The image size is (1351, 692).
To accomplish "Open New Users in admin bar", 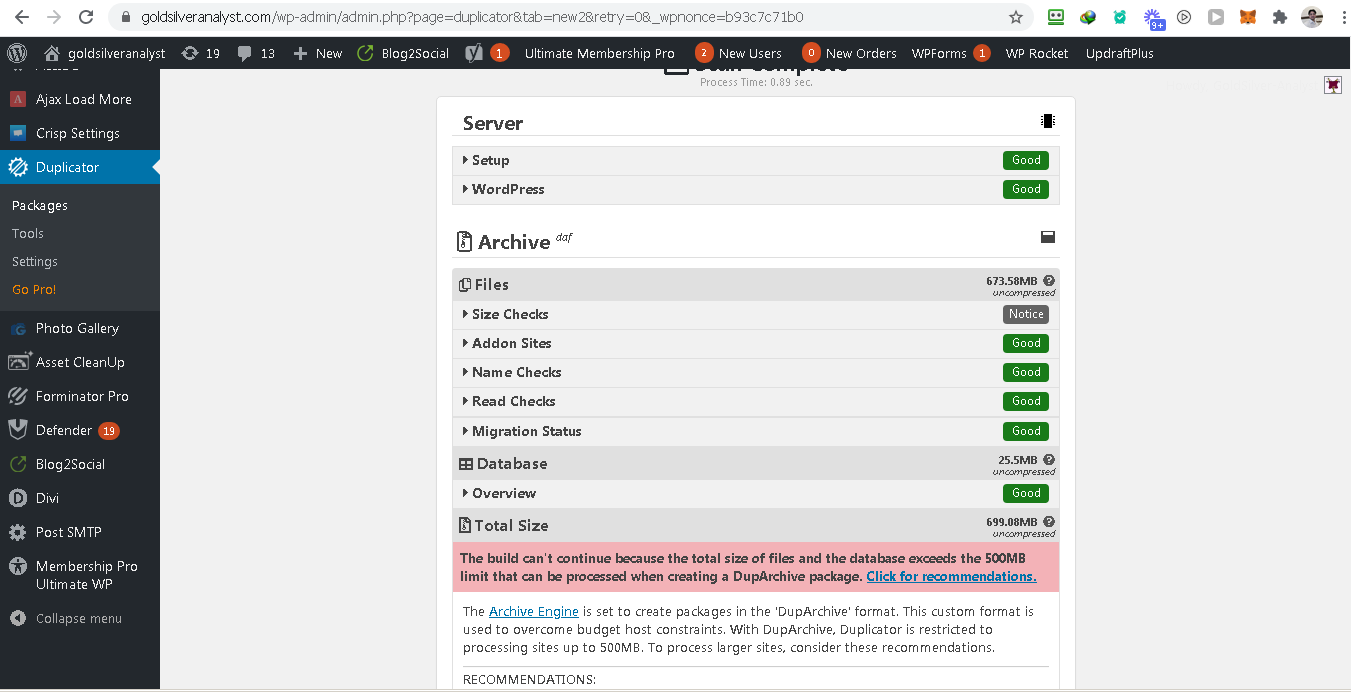I will tap(738, 53).
